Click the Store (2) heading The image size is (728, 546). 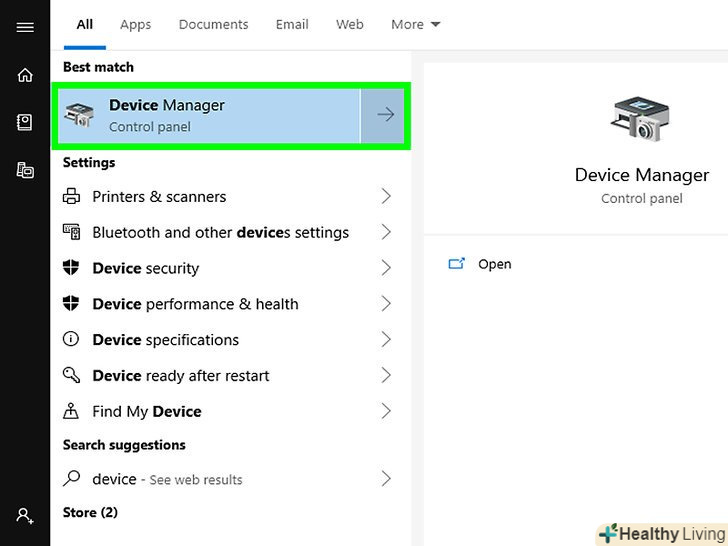coord(90,512)
